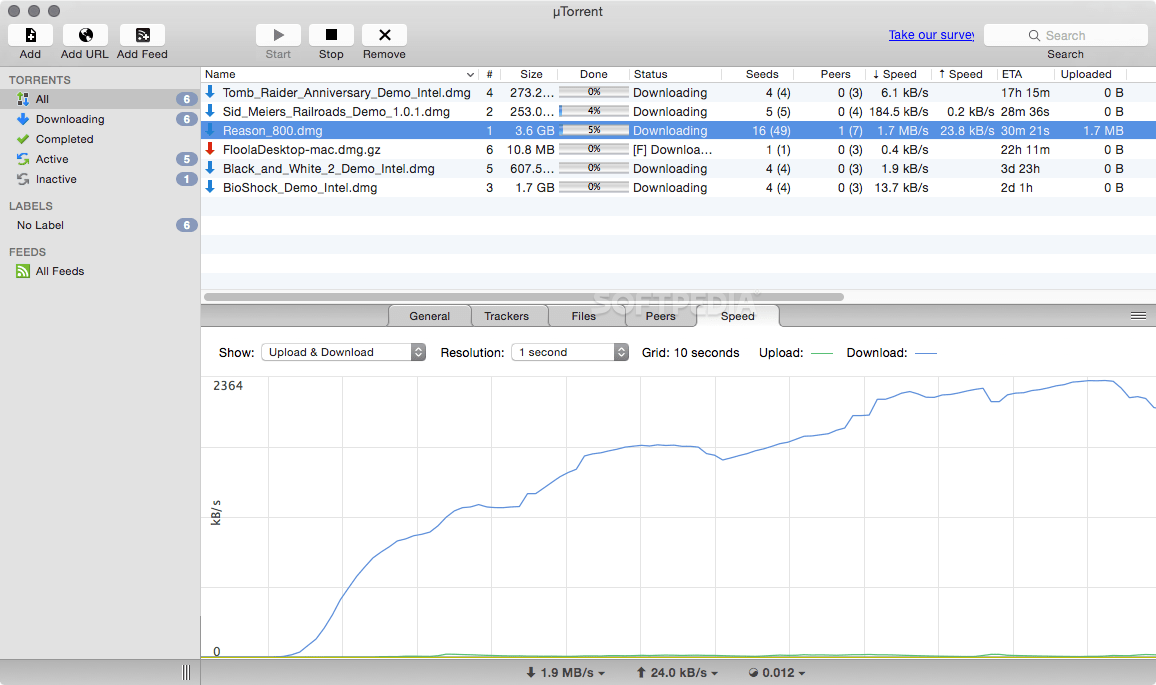Select the BioShock_Demo_Intel.dmg torrent
1156x685 pixels.
678,187
